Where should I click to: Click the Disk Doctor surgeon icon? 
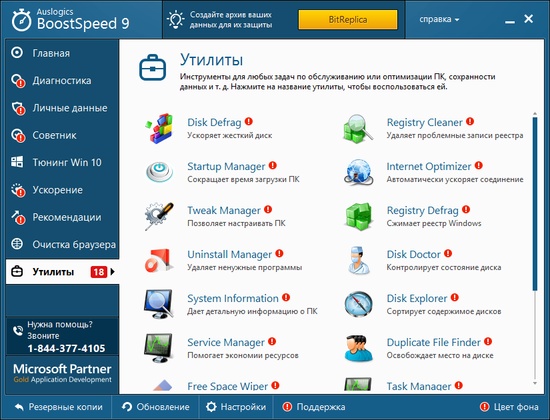point(358,260)
